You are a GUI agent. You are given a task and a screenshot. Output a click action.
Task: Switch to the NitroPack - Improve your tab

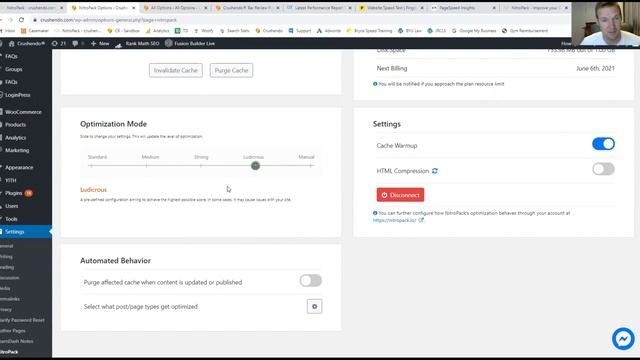(x=536, y=8)
